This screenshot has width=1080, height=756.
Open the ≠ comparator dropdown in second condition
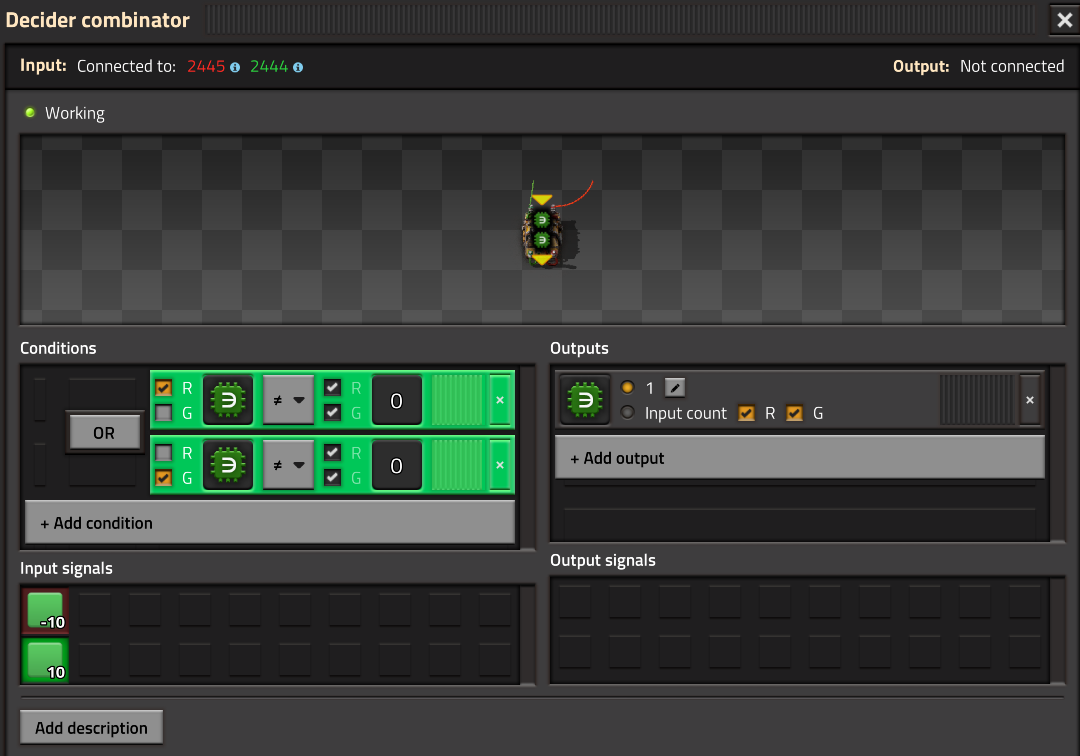(289, 465)
